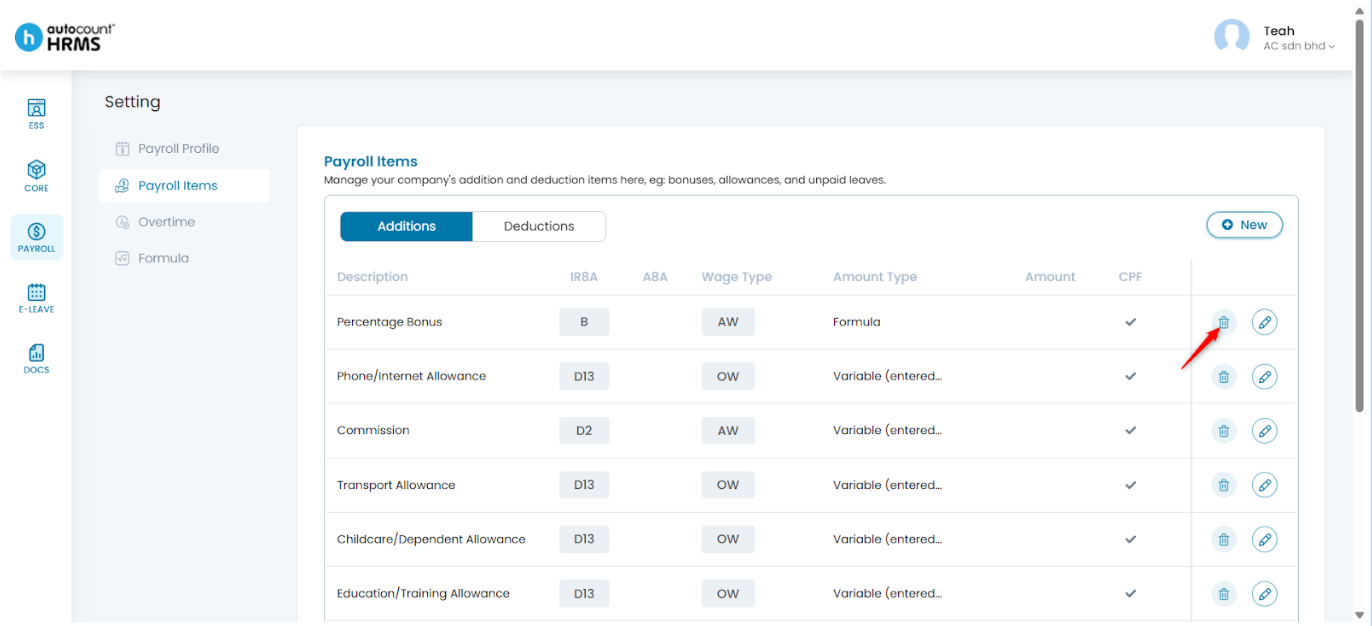1372x626 pixels.
Task: Edit the Percentage Bonus item
Action: point(1265,322)
